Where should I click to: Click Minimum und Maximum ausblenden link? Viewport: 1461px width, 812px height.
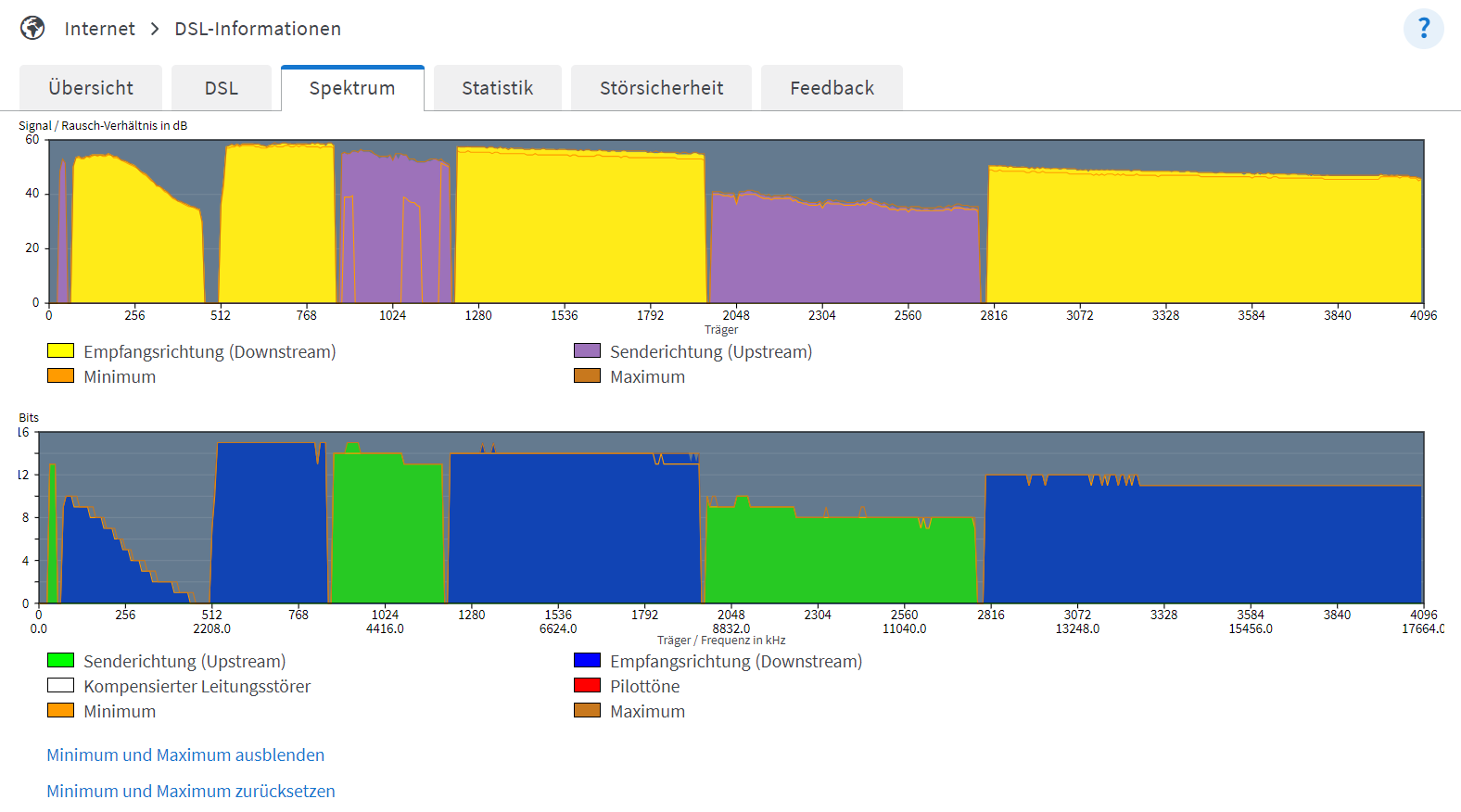(185, 755)
